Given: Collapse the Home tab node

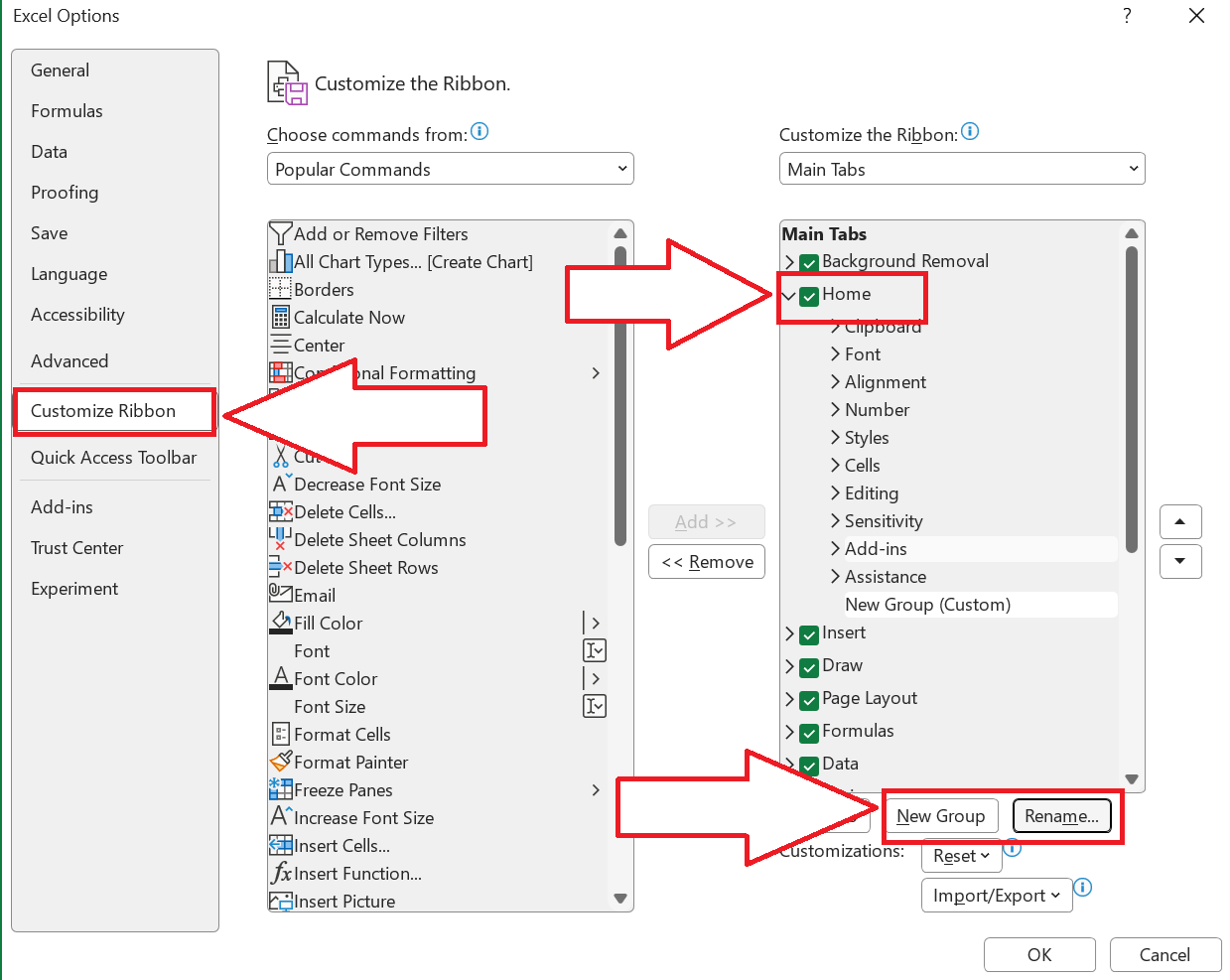Looking at the screenshot, I should [789, 295].
